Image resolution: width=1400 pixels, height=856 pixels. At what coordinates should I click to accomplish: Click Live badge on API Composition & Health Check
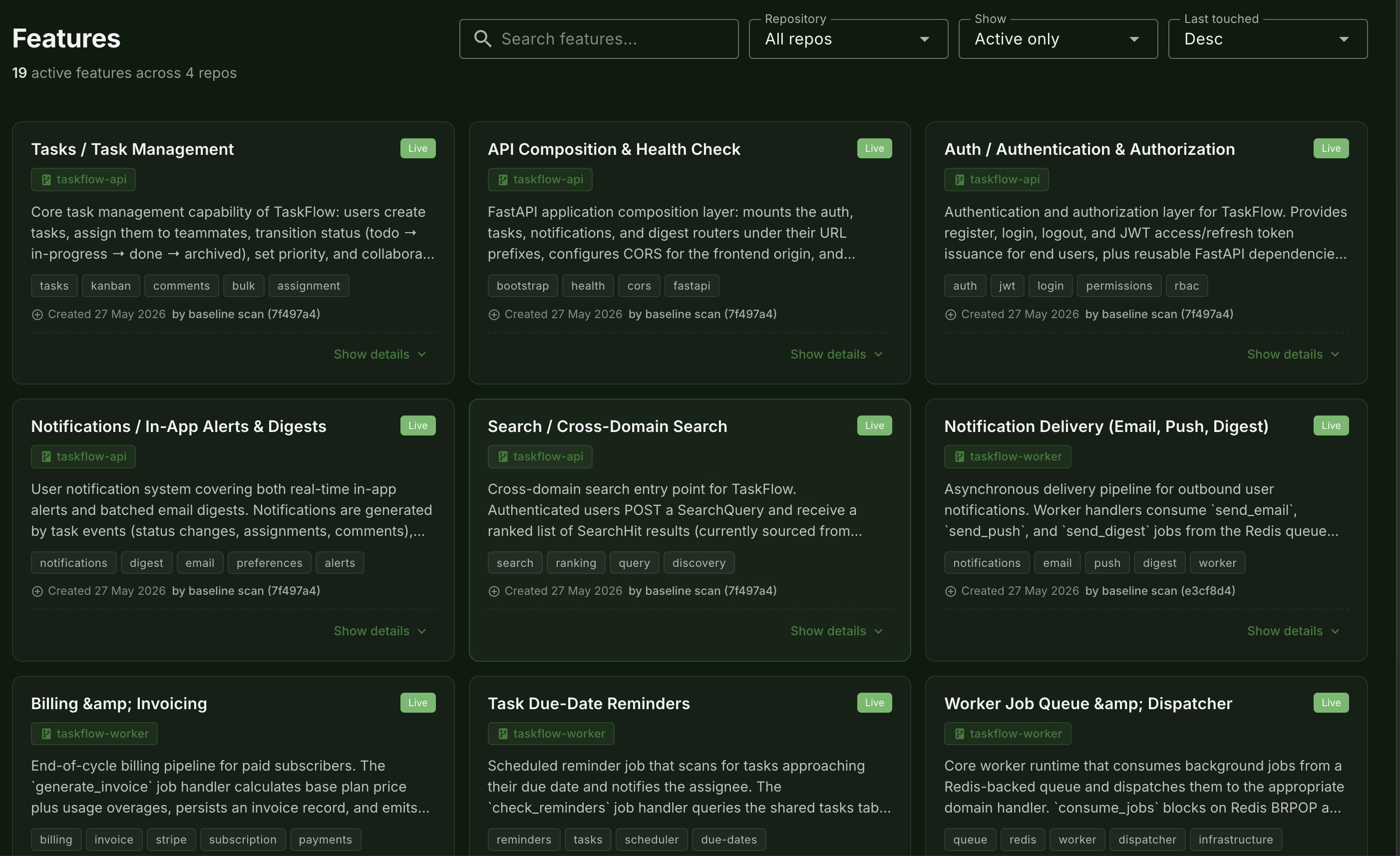coord(874,148)
